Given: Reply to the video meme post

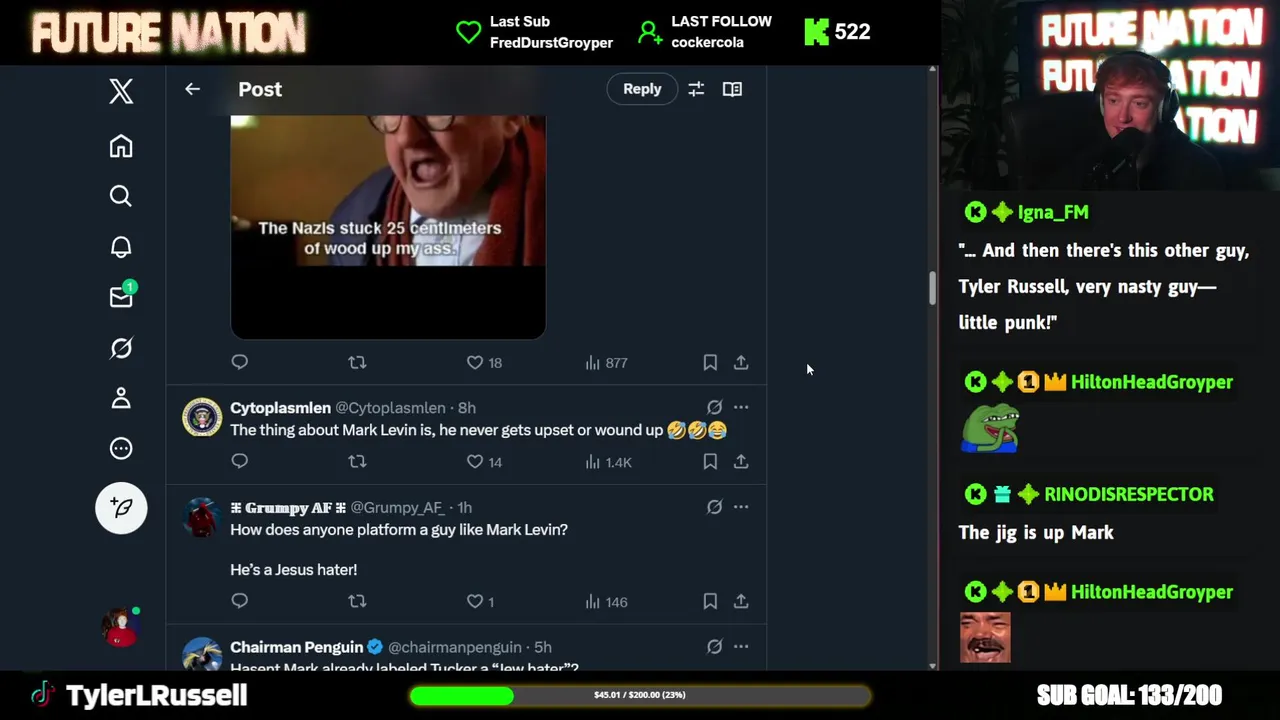Looking at the screenshot, I should click(x=240, y=362).
